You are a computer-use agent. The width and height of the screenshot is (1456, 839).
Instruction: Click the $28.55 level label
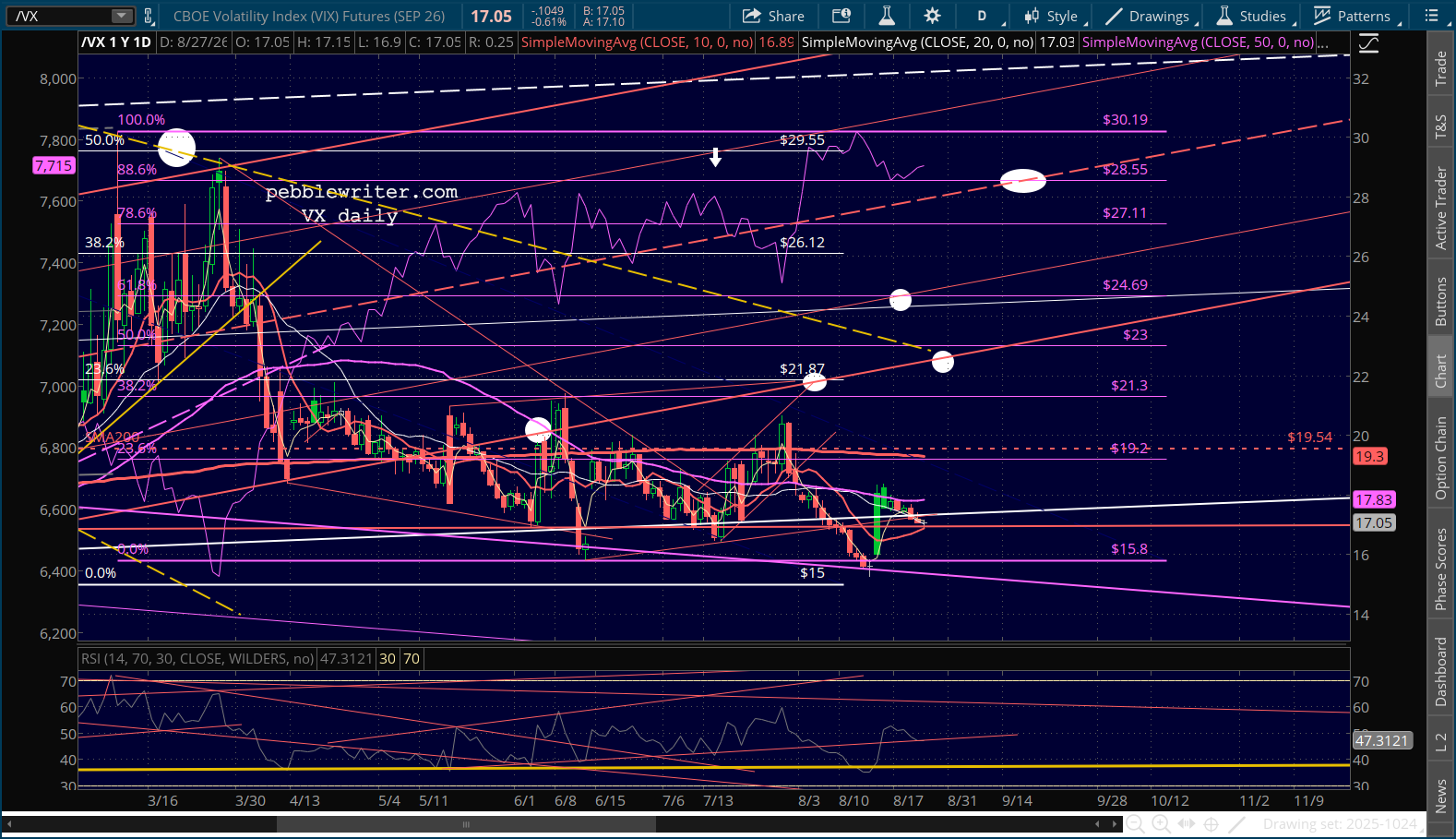coord(1126,170)
